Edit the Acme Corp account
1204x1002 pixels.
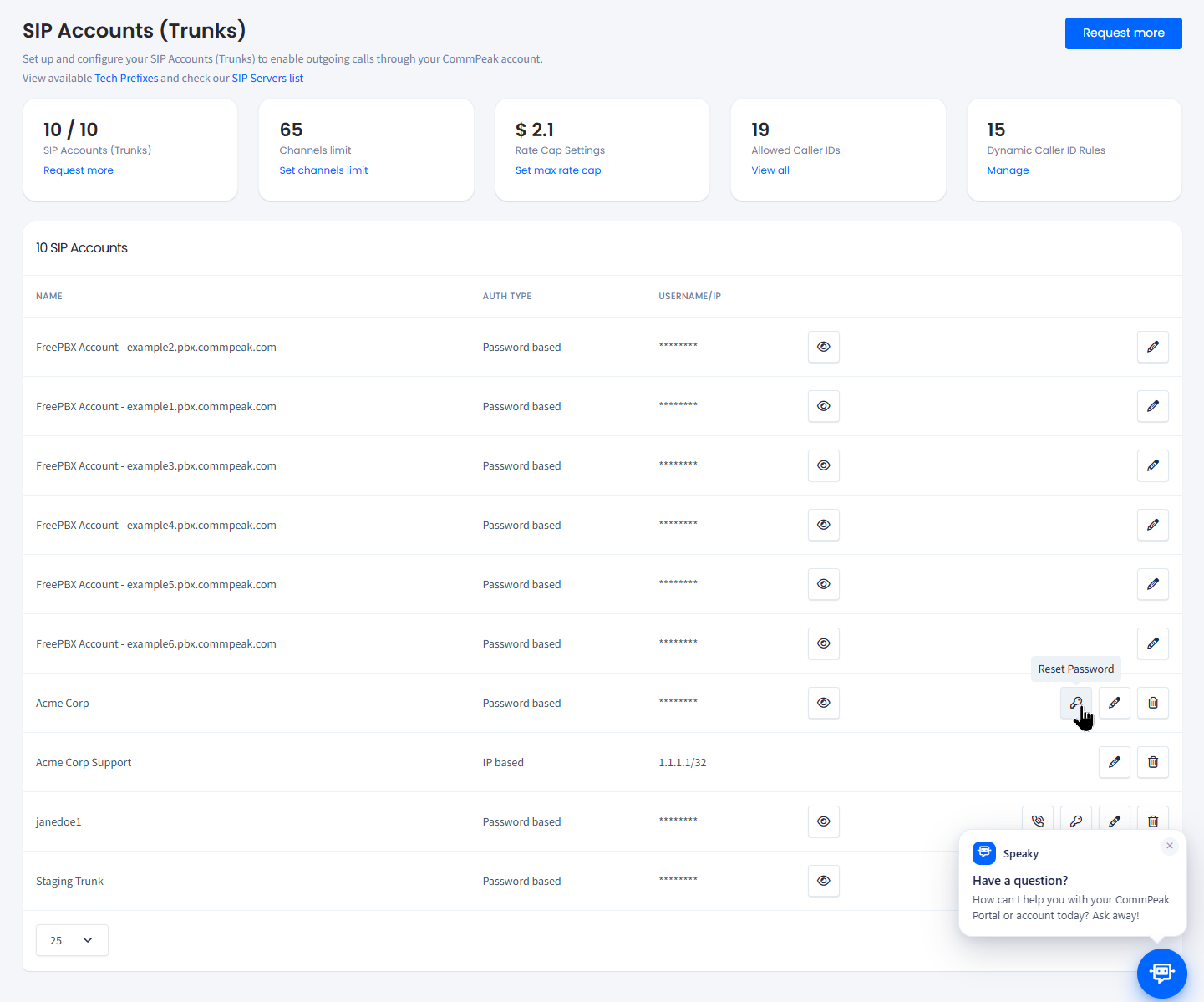[1114, 703]
